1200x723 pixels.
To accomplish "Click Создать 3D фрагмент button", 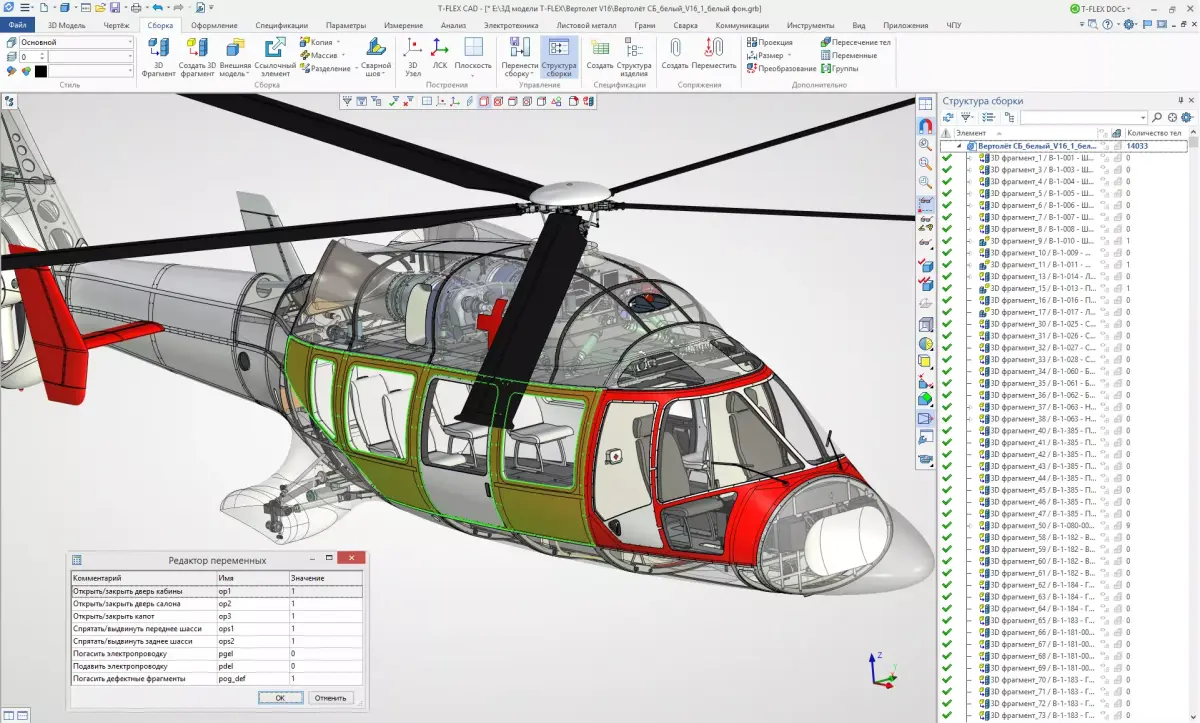I will click(197, 56).
